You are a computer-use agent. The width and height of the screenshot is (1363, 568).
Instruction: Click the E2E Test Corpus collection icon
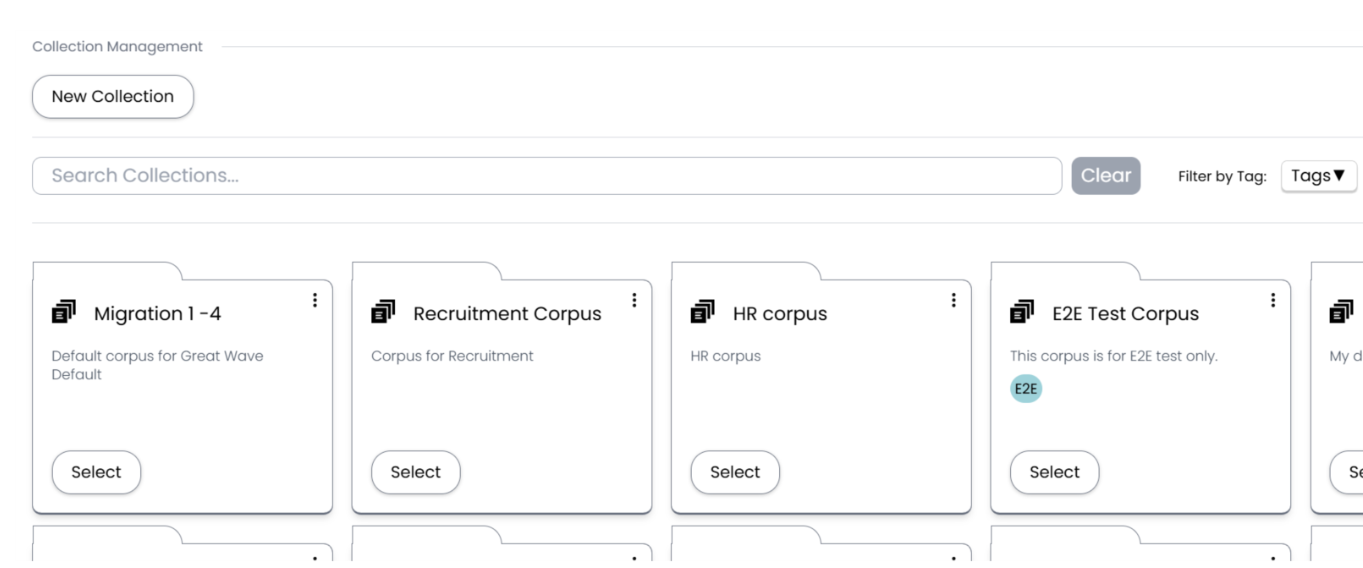click(x=1022, y=312)
